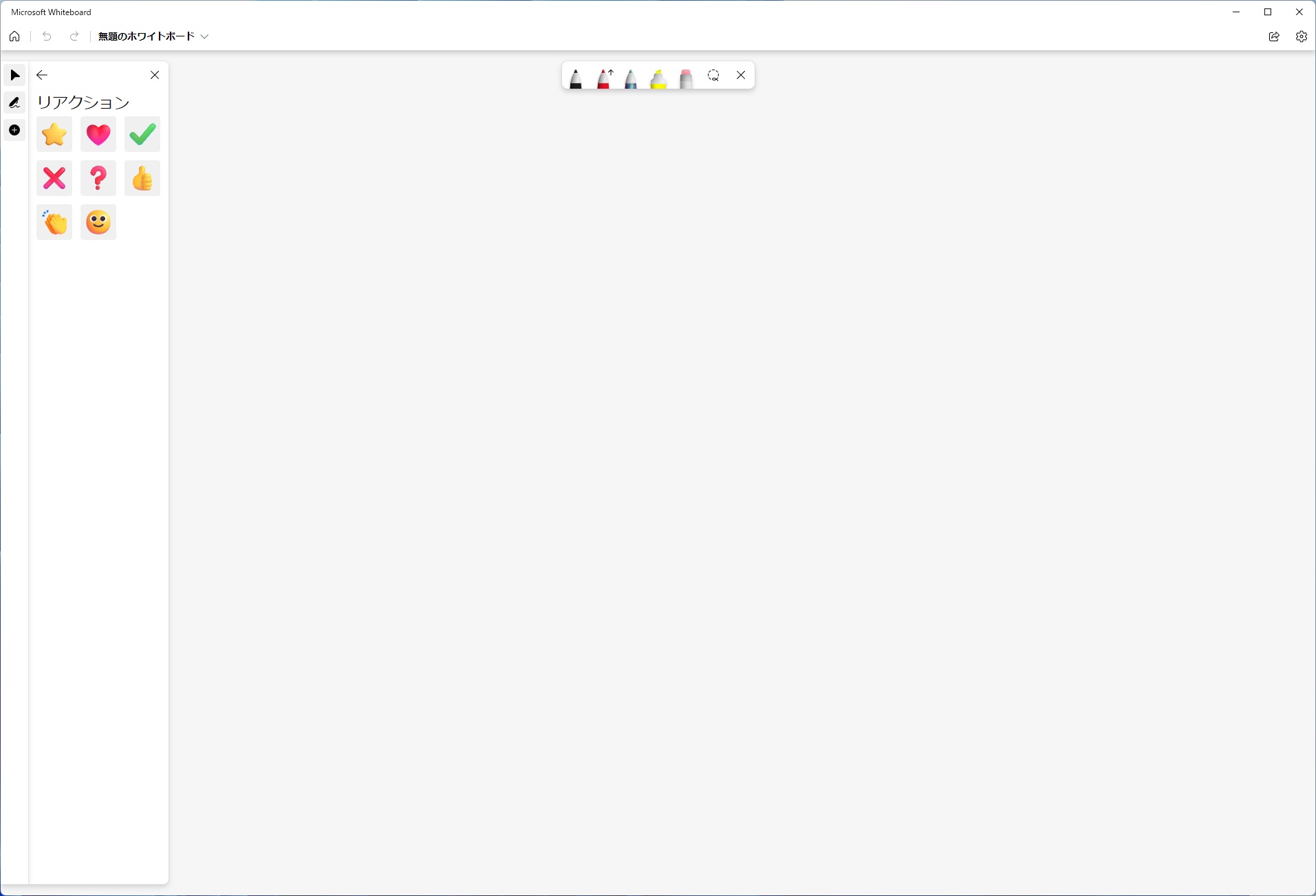Click the plus add-content button

pos(14,130)
